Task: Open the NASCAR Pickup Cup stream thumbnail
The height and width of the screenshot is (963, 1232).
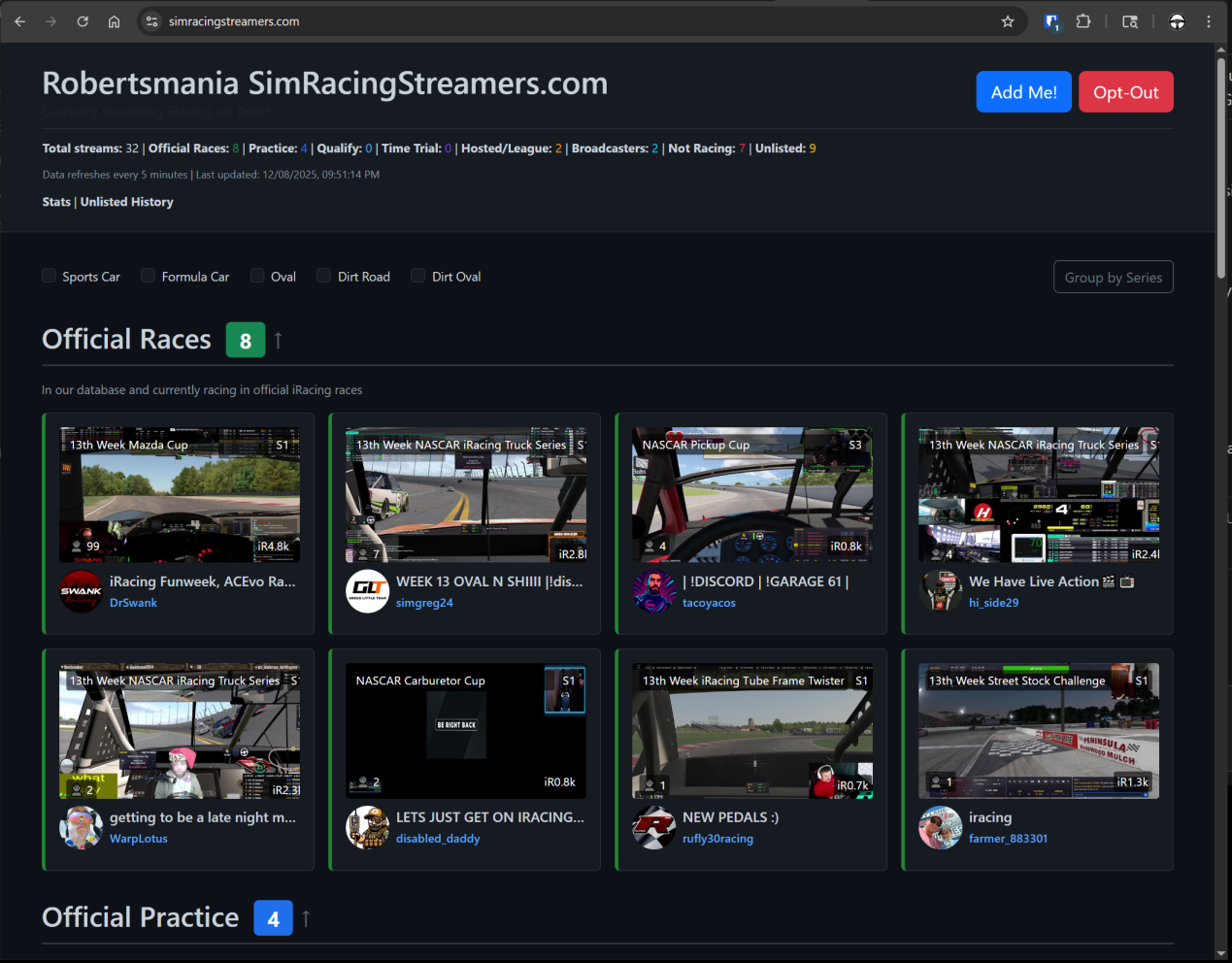Action: [x=751, y=495]
